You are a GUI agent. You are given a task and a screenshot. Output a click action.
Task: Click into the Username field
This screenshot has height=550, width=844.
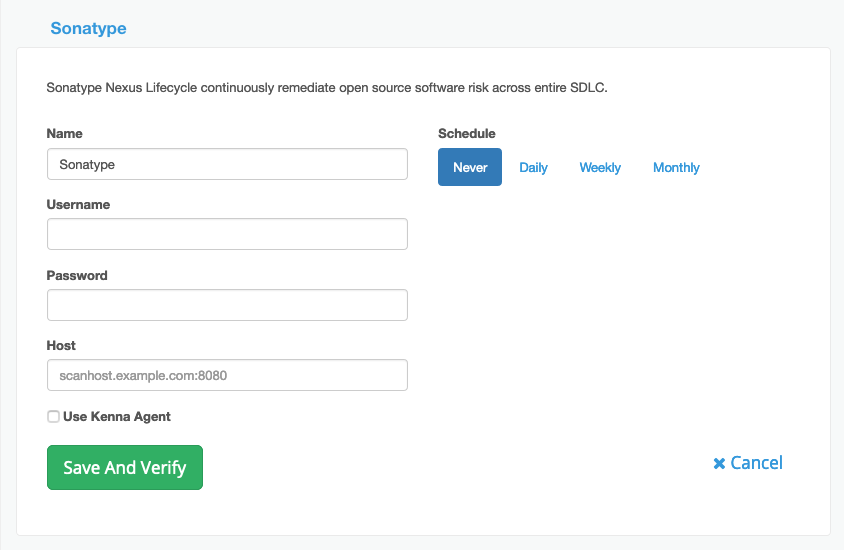pos(227,234)
